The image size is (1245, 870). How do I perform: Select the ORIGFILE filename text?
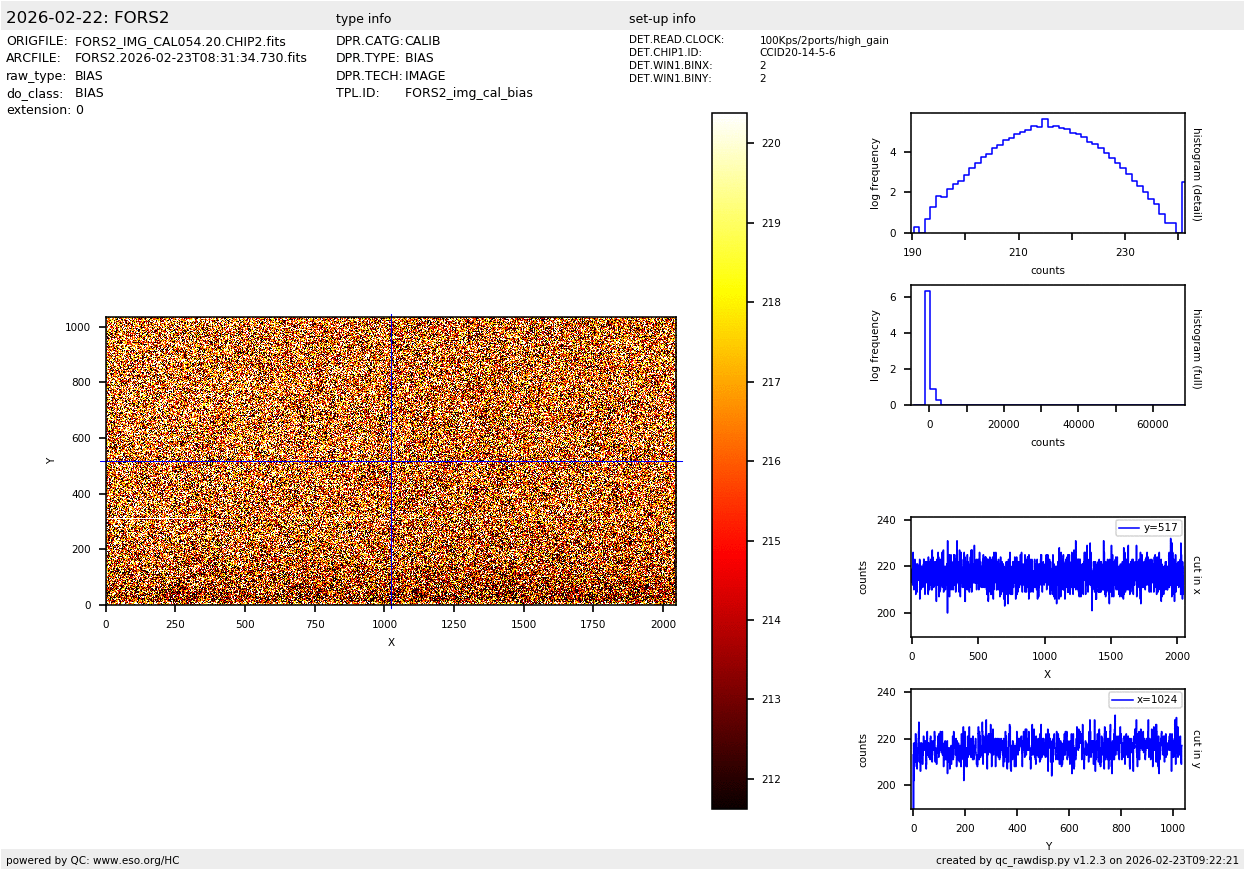pos(180,41)
